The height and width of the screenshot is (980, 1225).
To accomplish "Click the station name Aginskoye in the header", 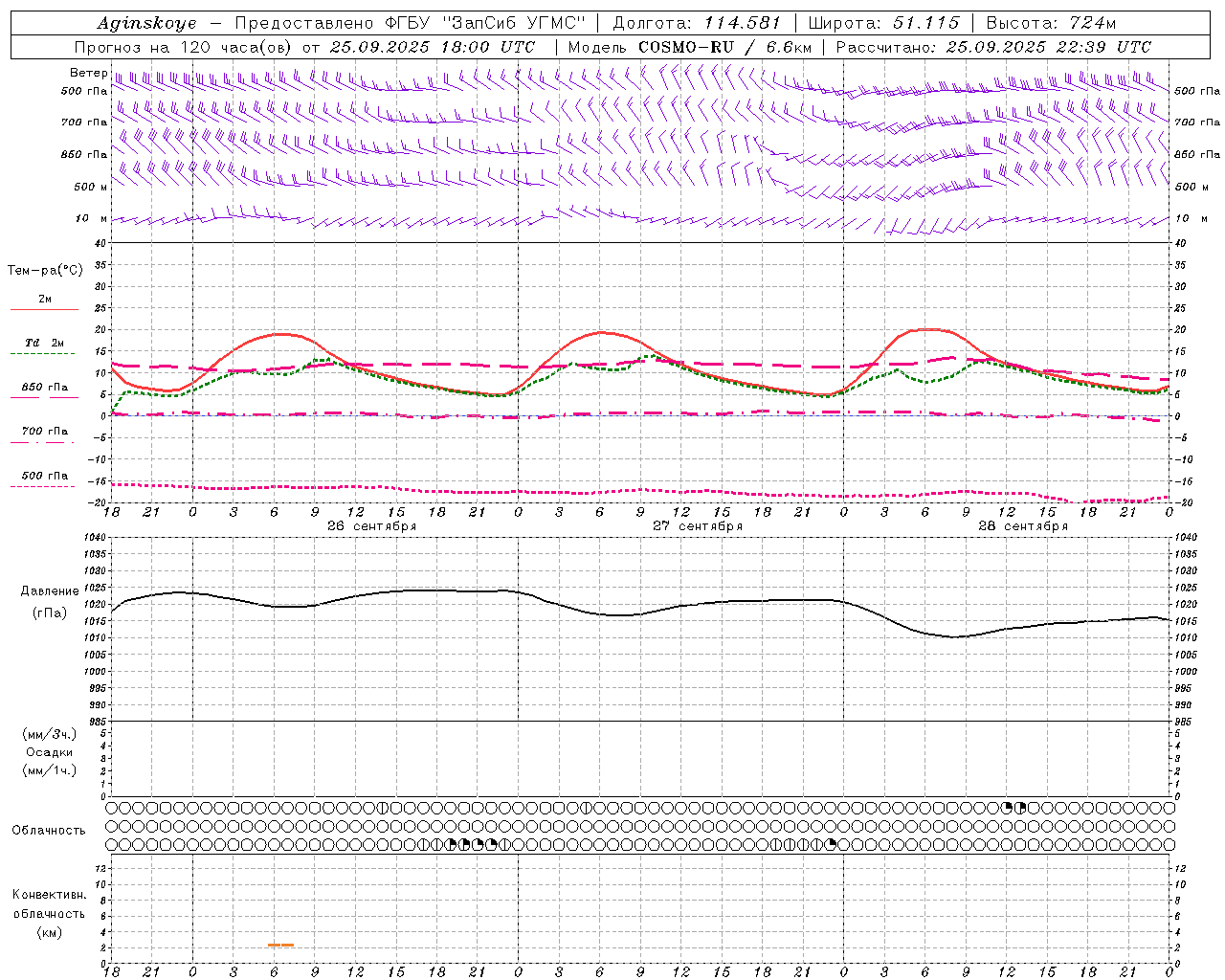I will coord(146,23).
